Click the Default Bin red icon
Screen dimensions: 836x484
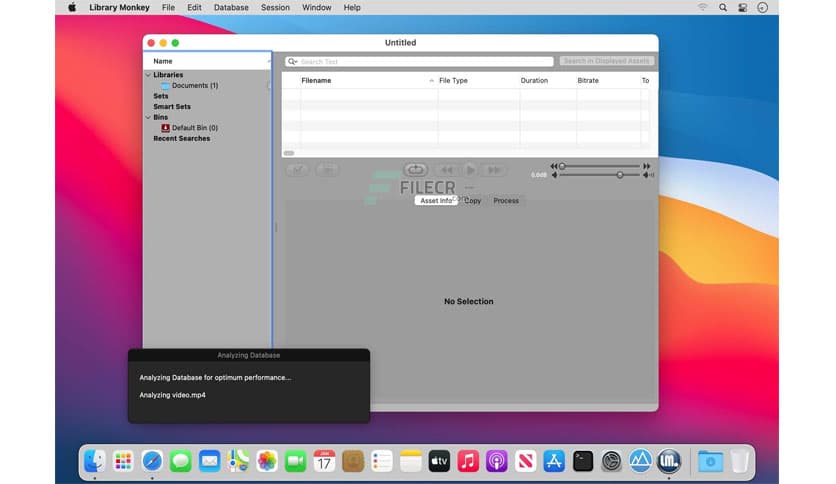tap(165, 128)
